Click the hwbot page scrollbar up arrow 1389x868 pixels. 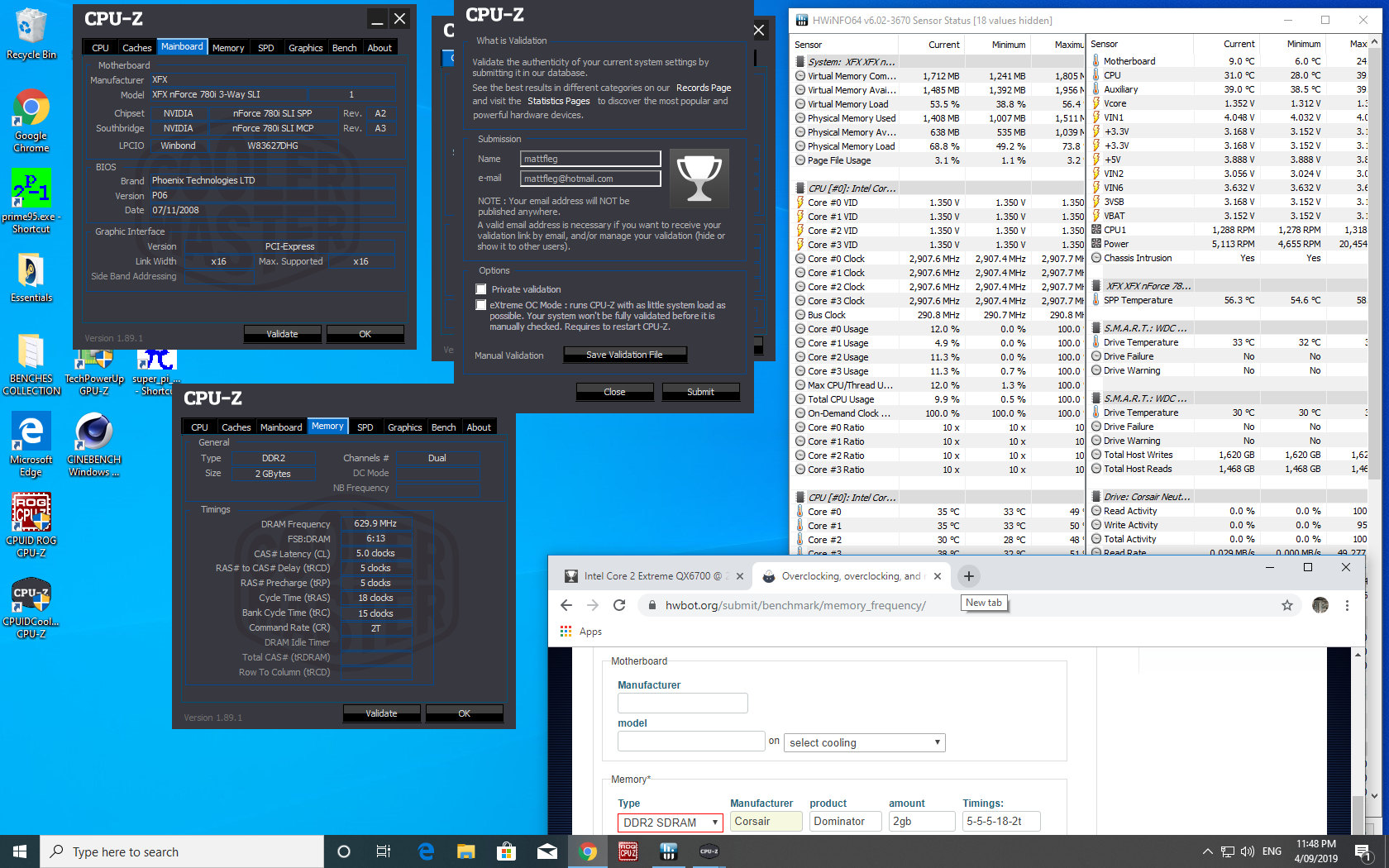point(1358,655)
